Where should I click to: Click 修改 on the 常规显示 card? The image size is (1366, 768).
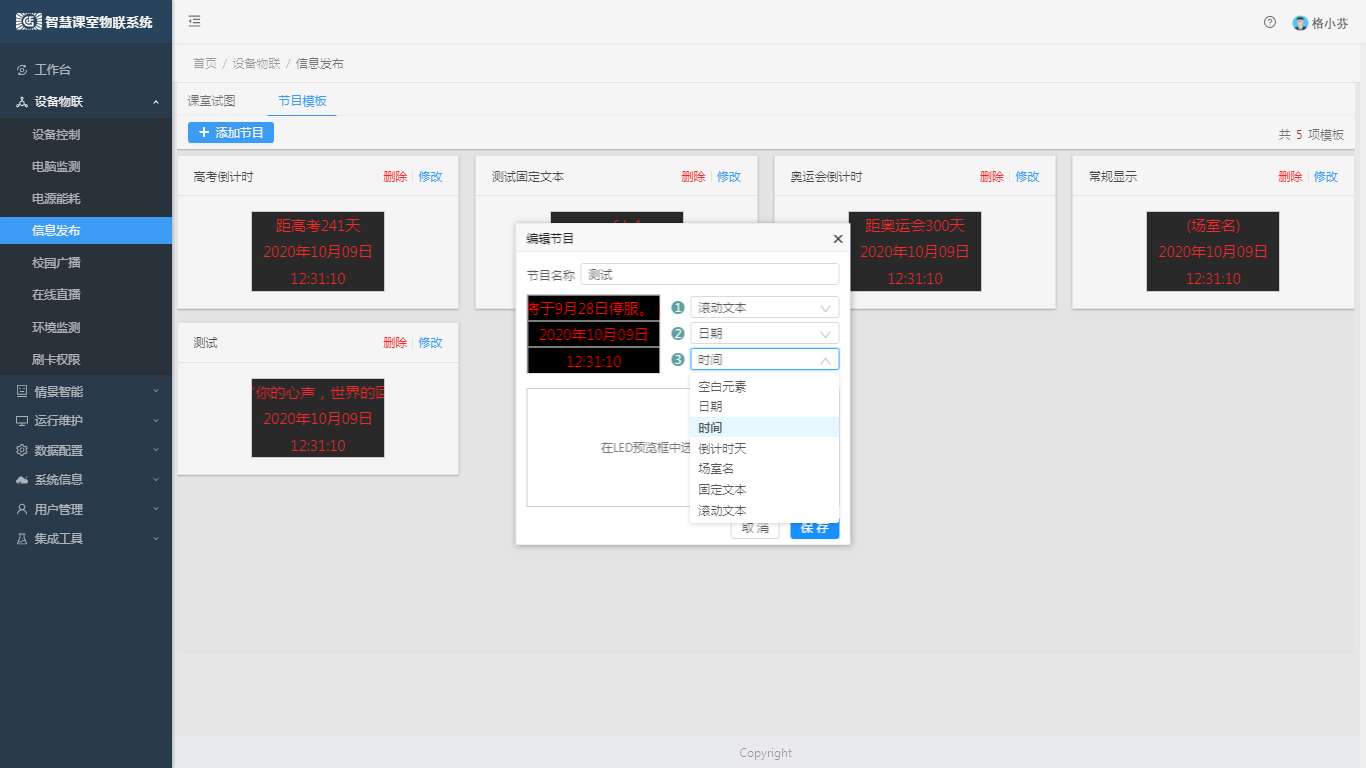[x=1325, y=177]
